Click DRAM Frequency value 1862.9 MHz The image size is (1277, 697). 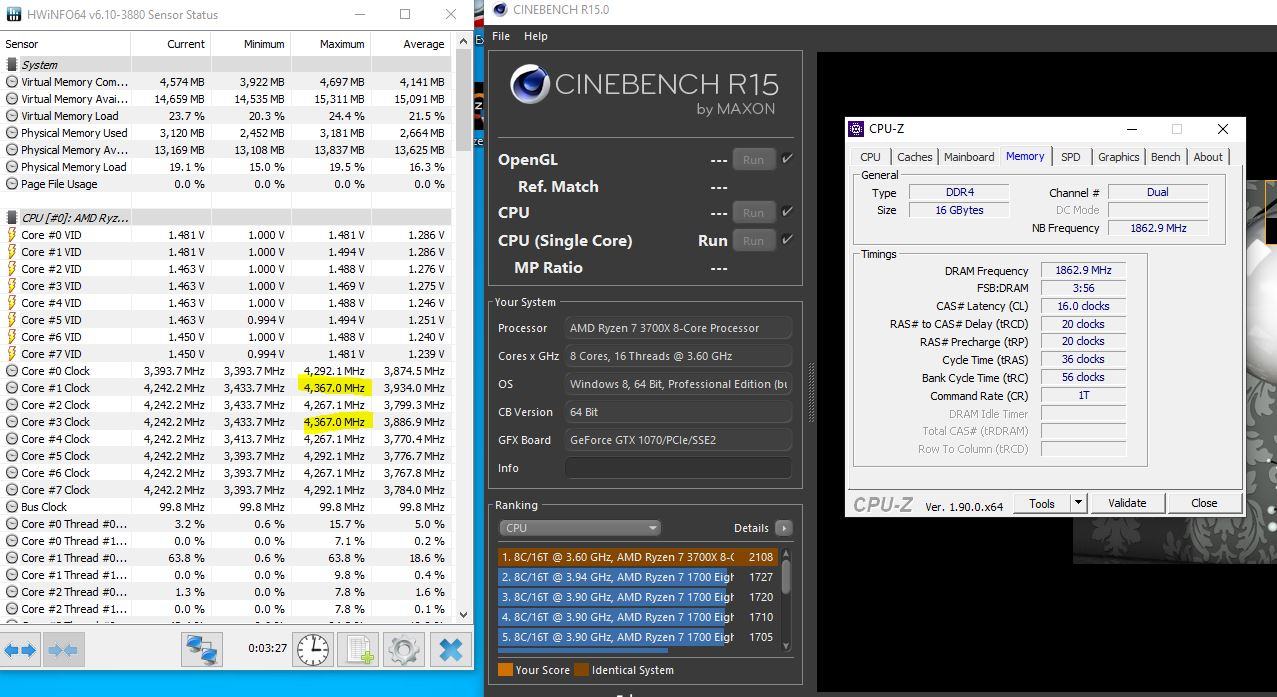click(1083, 271)
